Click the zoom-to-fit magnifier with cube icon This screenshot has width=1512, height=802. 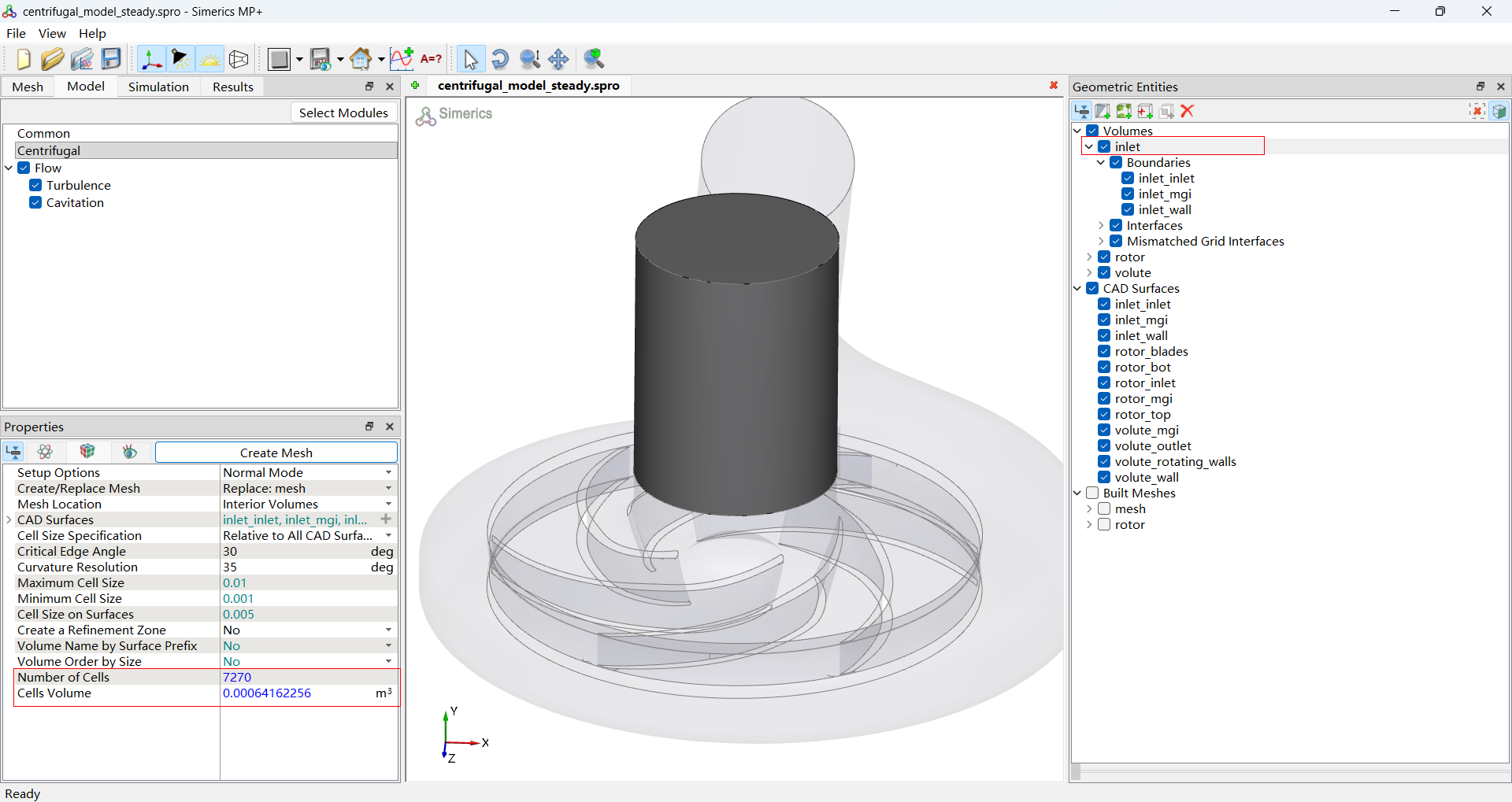click(595, 59)
